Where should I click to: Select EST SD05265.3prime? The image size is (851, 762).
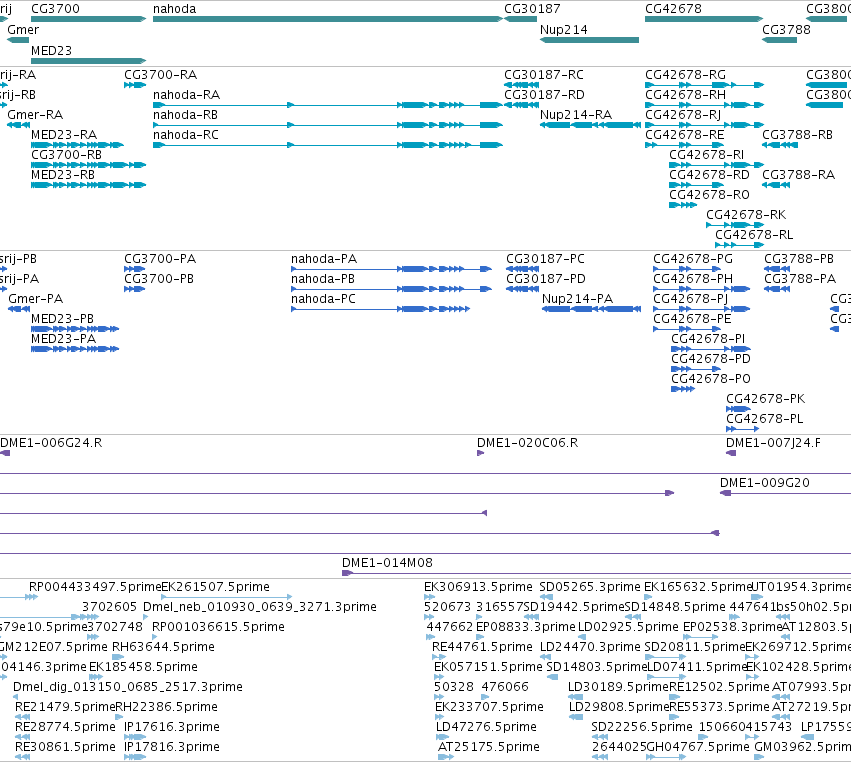546,597
